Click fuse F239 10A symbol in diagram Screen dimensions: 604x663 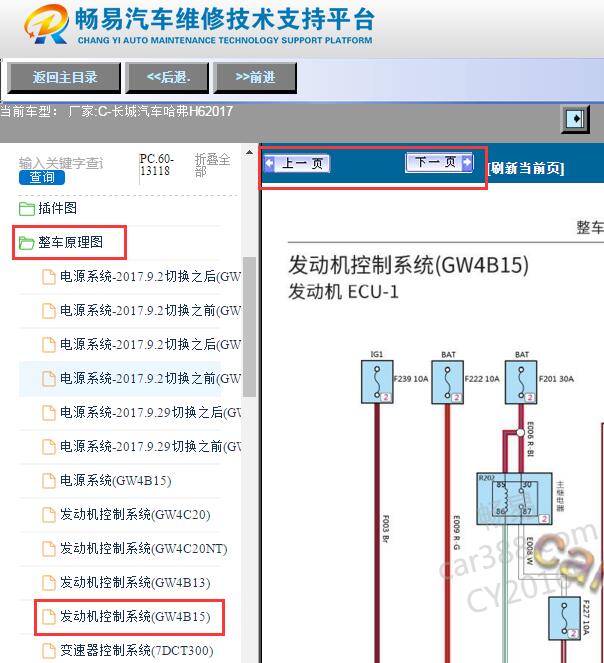[x=377, y=382]
